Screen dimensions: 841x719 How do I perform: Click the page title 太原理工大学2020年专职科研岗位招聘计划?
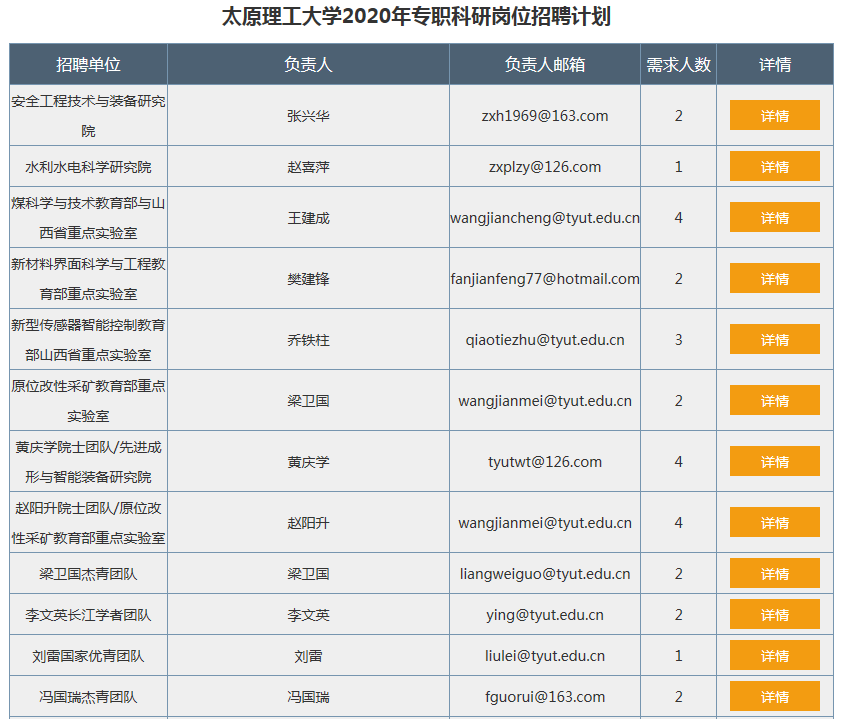click(x=417, y=16)
